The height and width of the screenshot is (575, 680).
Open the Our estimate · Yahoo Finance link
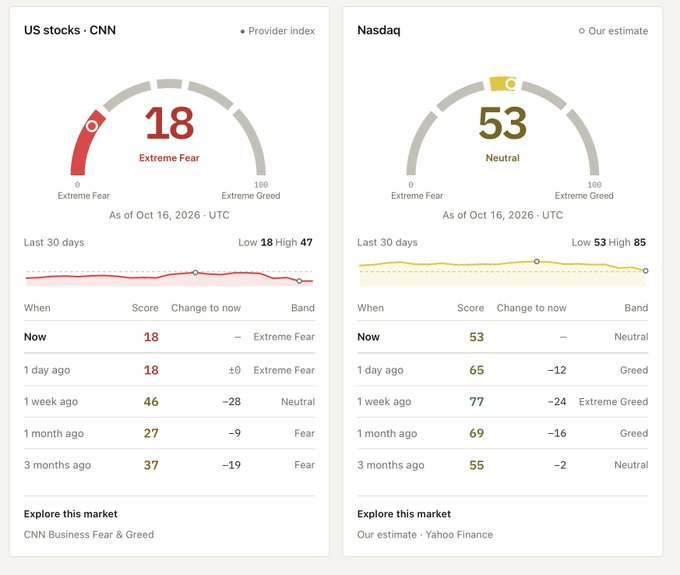(425, 535)
